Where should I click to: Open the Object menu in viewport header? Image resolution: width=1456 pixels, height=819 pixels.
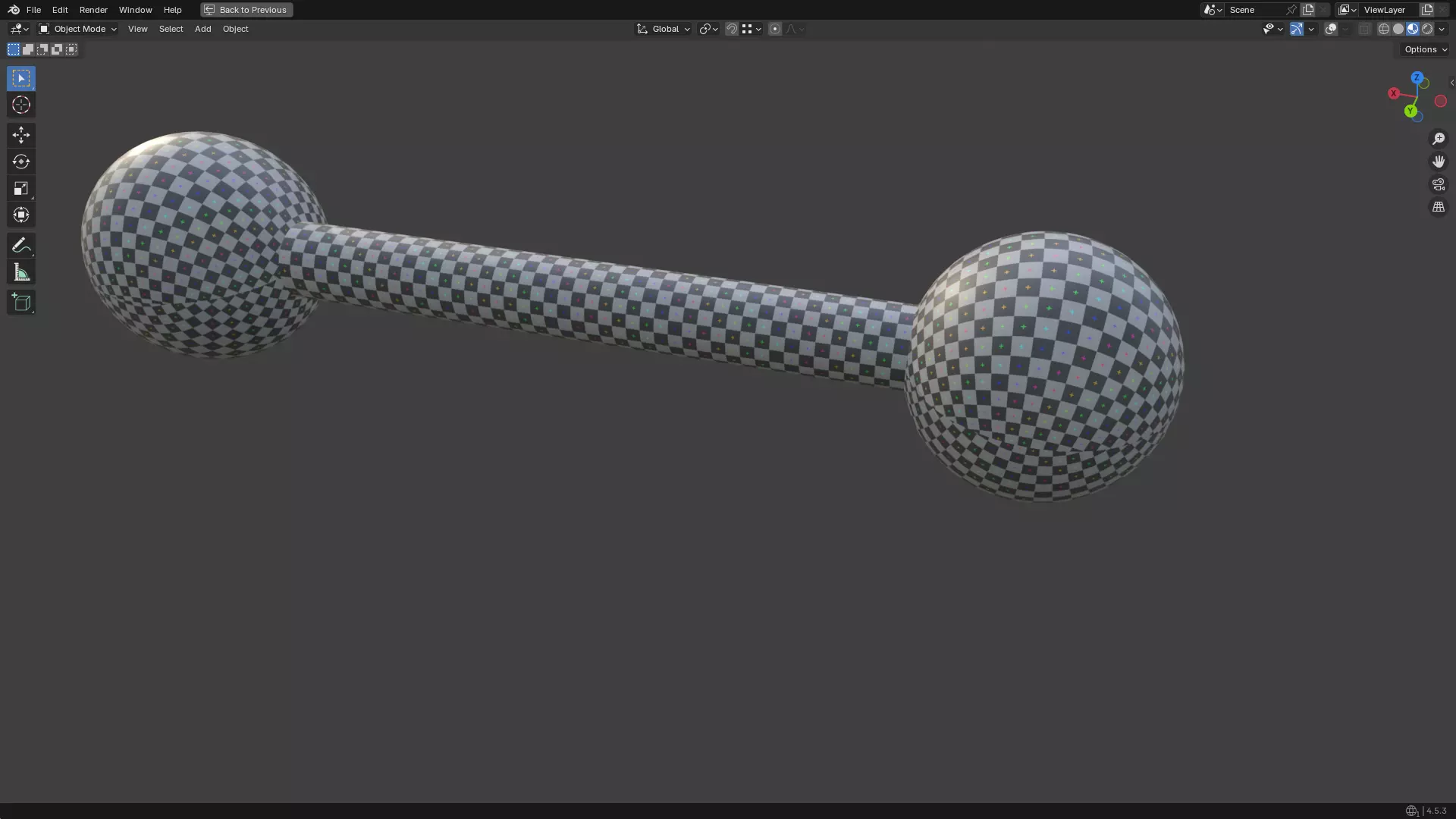tap(235, 29)
